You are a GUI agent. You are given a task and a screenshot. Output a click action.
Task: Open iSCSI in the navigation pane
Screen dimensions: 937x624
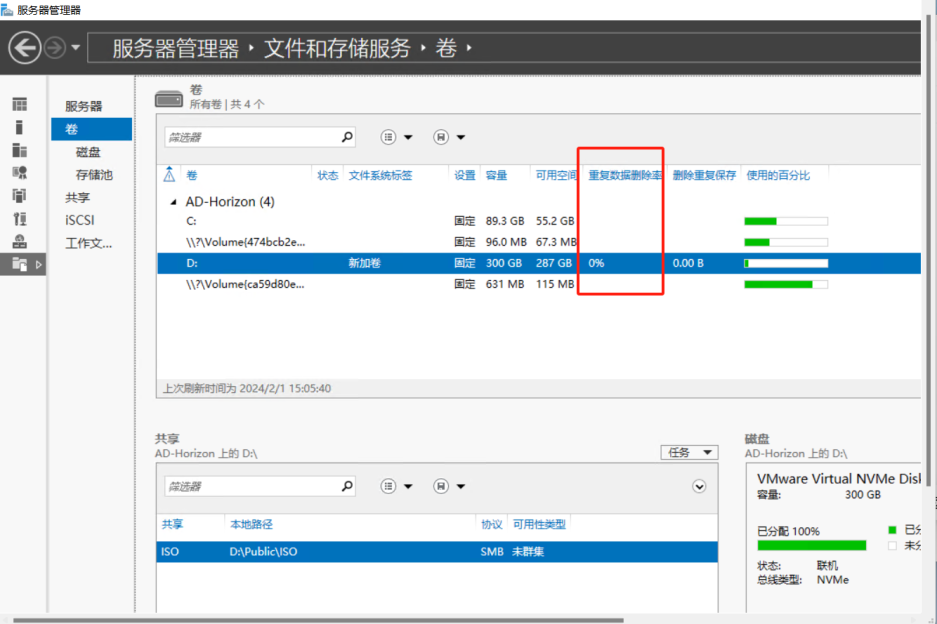pos(79,220)
